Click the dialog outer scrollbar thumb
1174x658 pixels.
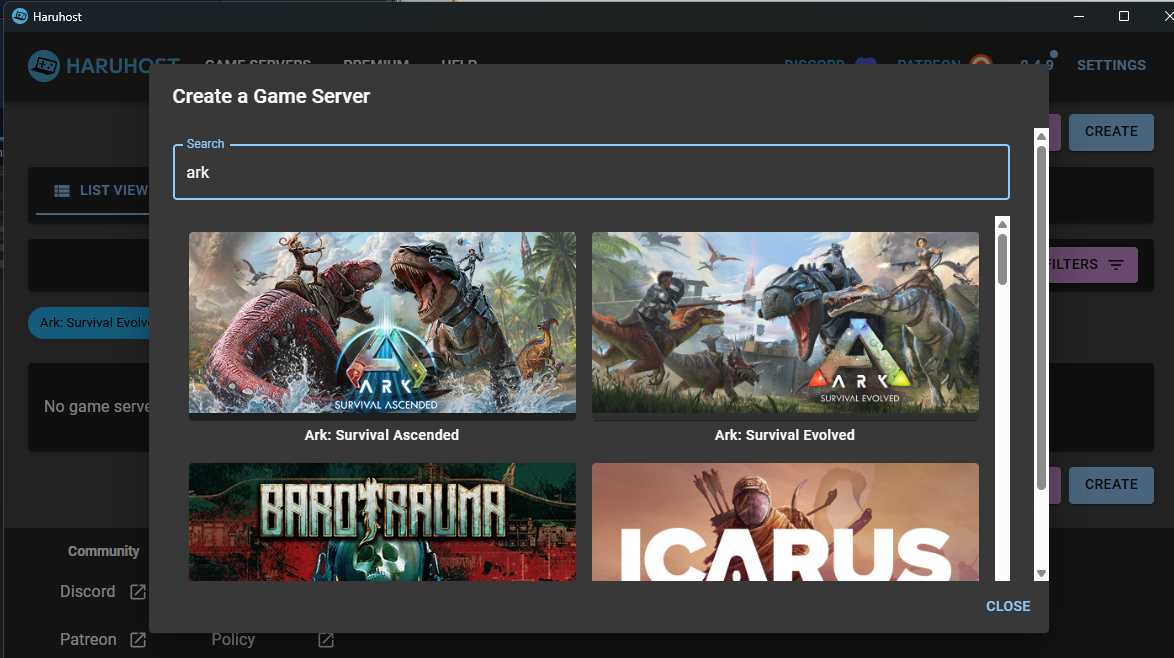coord(1041,318)
